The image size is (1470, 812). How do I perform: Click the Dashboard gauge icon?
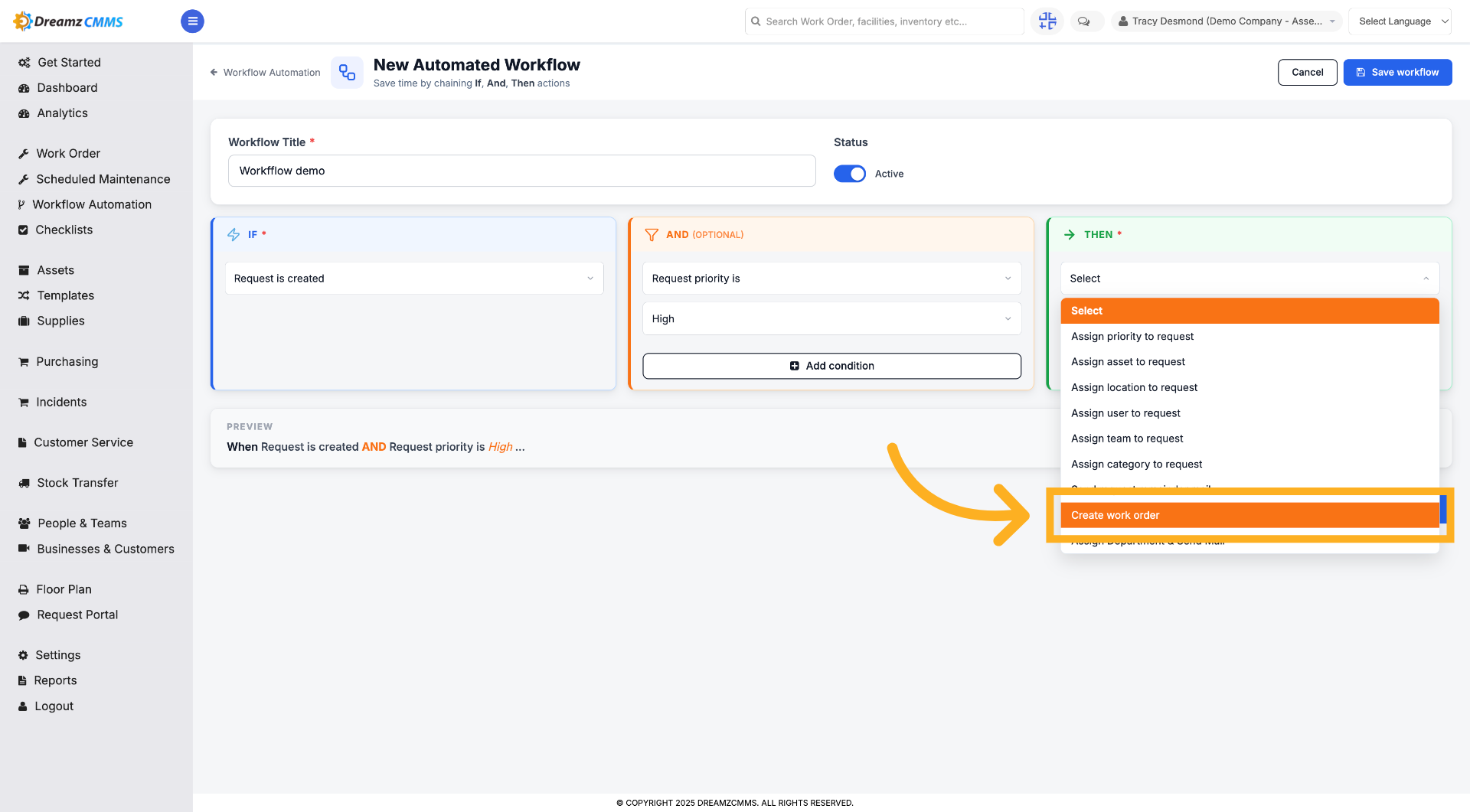click(24, 88)
